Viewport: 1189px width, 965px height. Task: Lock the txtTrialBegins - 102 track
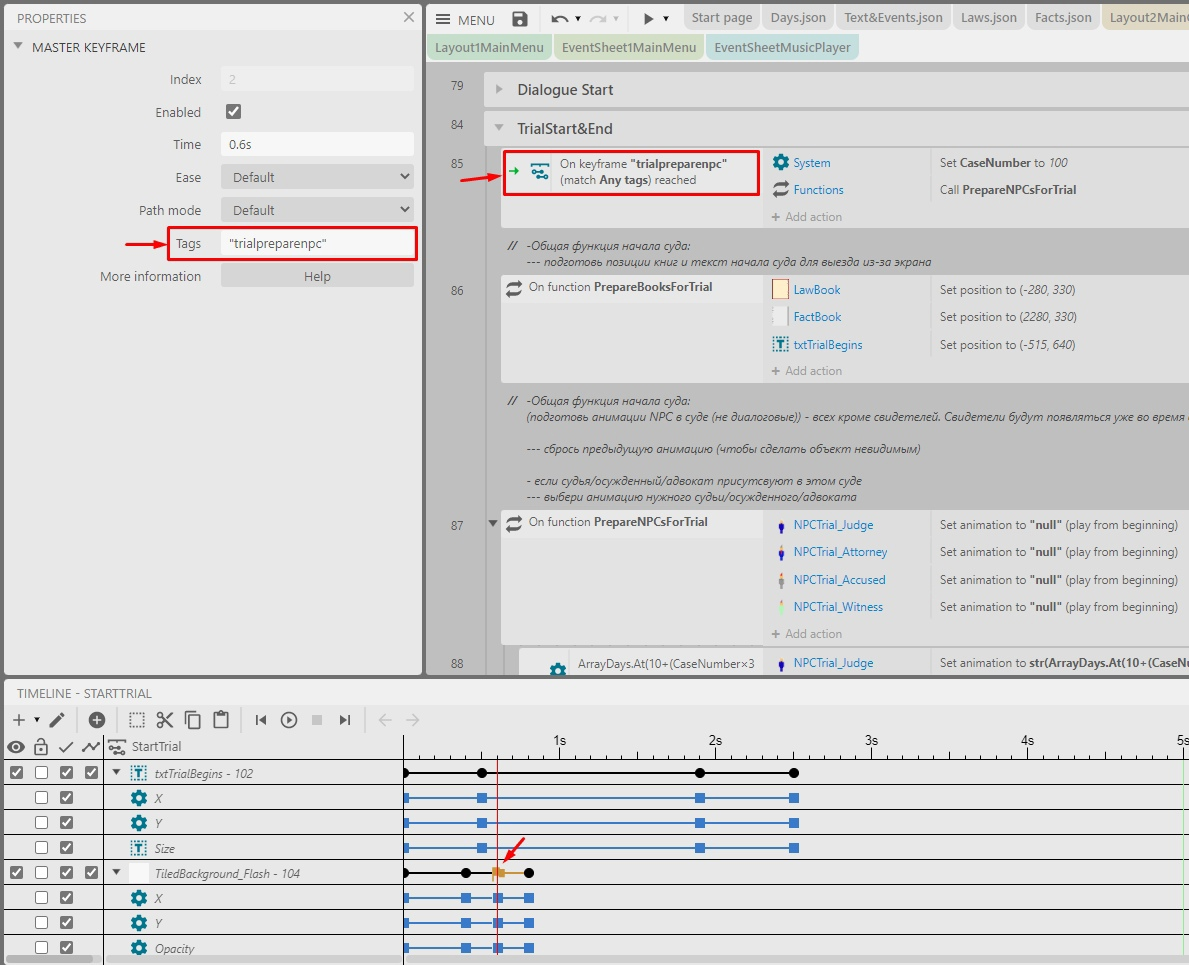pyautogui.click(x=42, y=772)
